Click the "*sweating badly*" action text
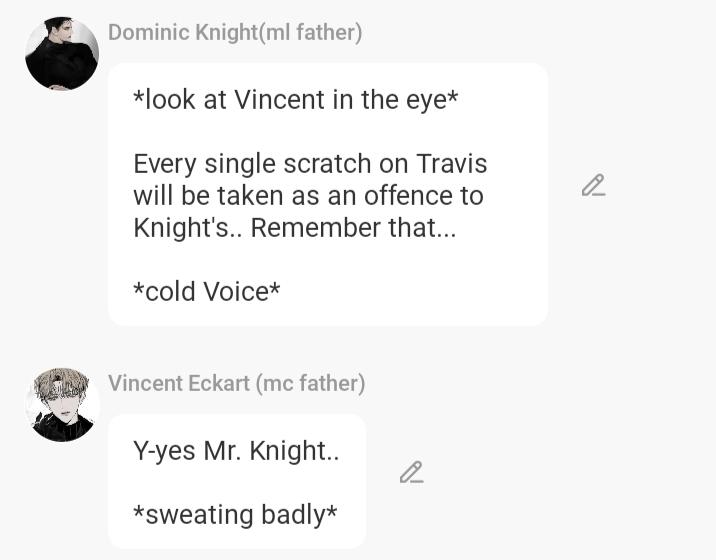 click(235, 514)
